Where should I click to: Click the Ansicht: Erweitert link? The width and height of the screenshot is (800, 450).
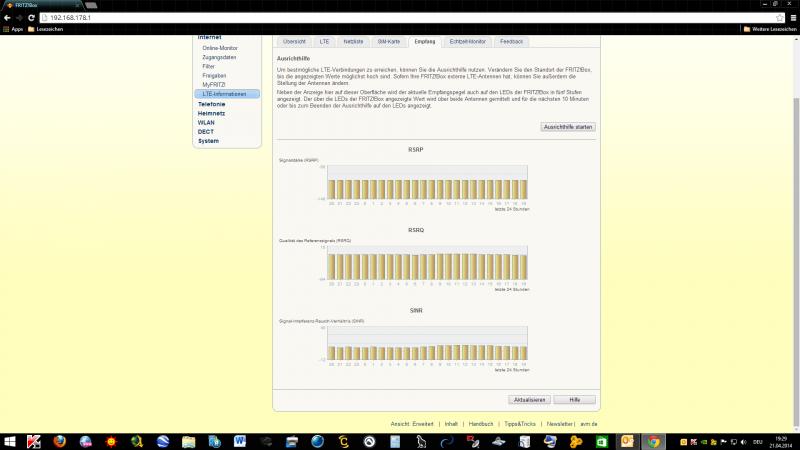pyautogui.click(x=412, y=424)
